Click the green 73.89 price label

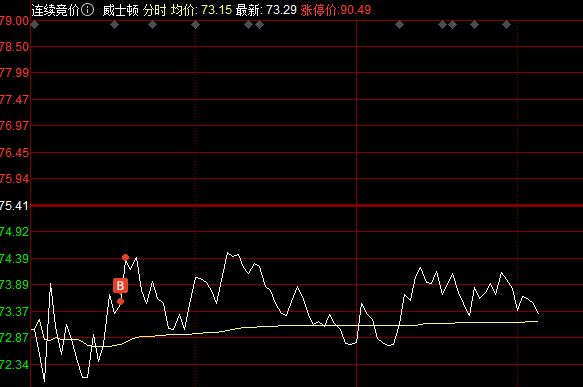(x=14, y=285)
